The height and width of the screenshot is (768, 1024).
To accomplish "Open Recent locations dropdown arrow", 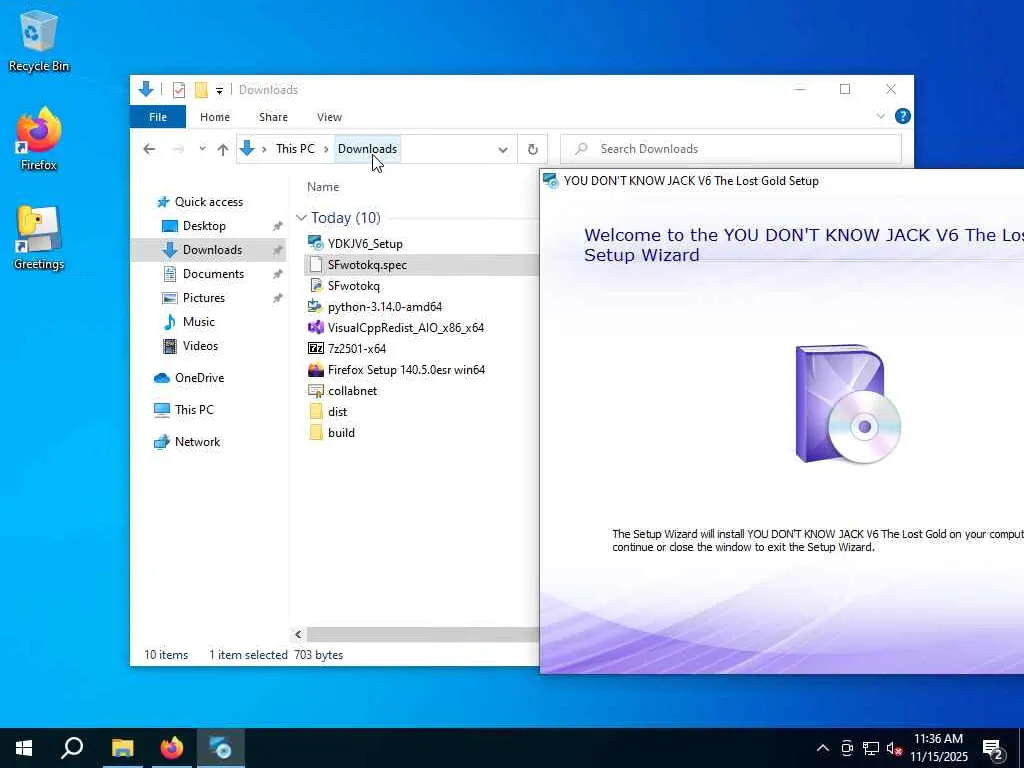I will (202, 150).
